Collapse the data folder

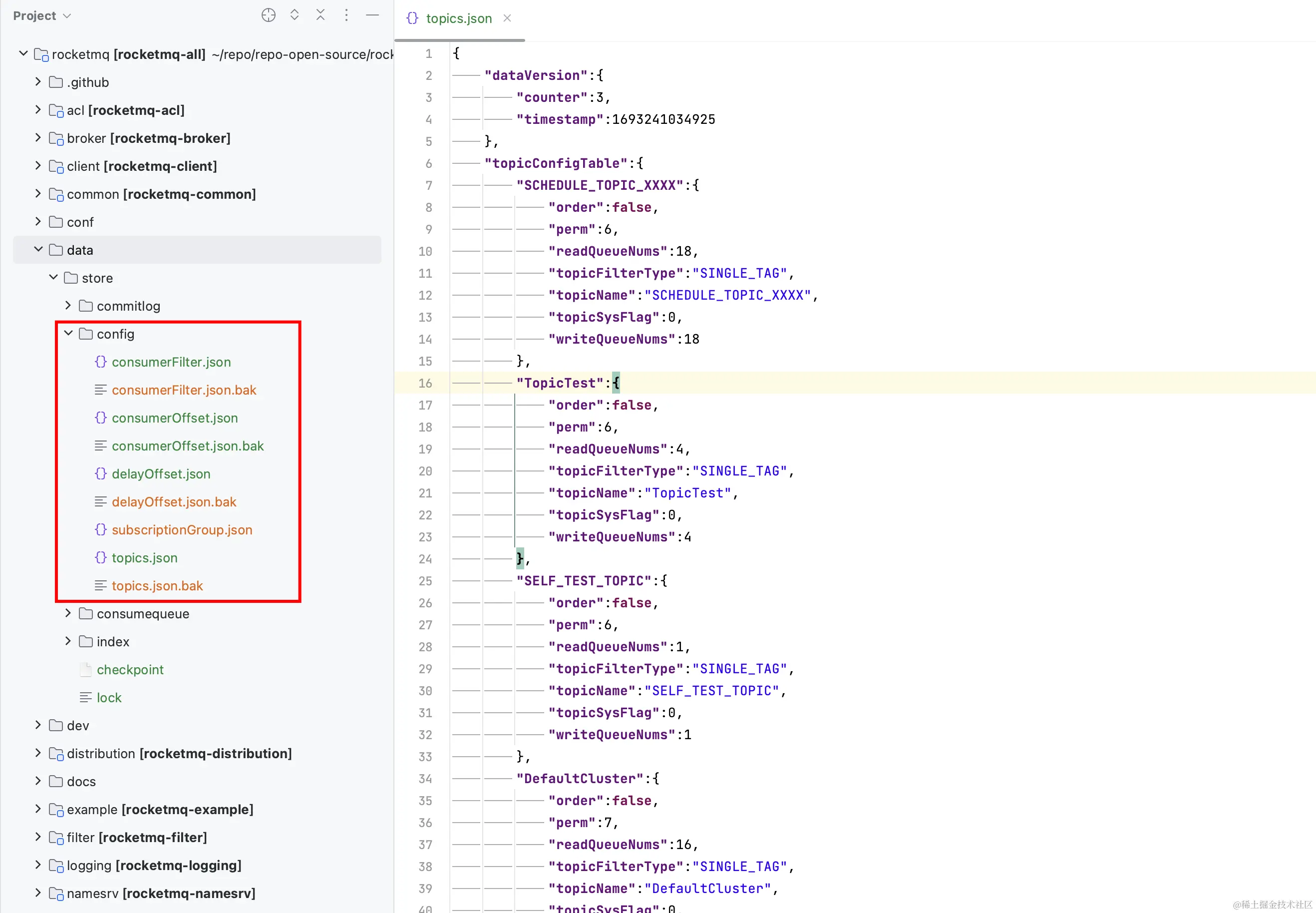38,249
